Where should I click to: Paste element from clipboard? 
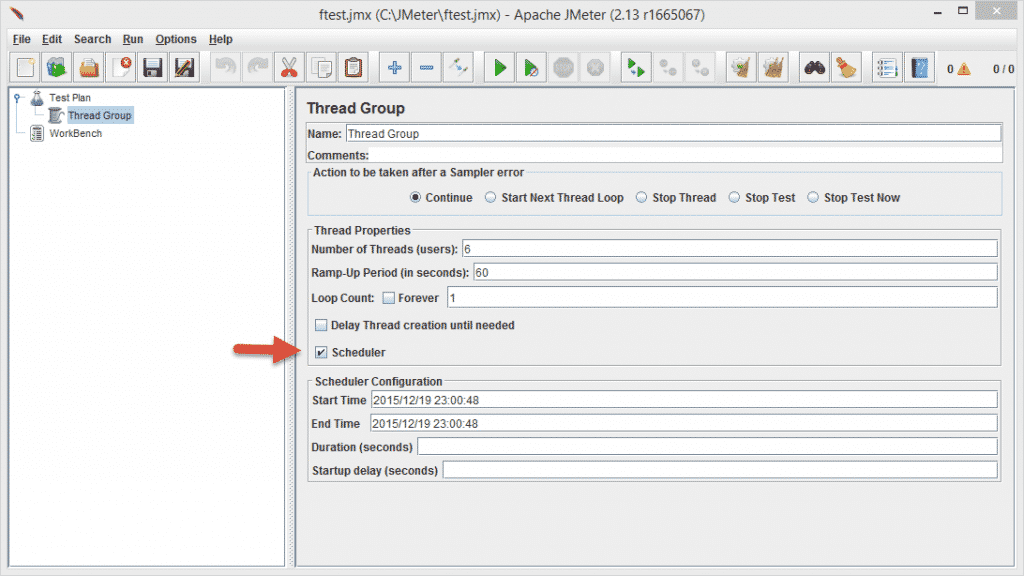pos(352,67)
